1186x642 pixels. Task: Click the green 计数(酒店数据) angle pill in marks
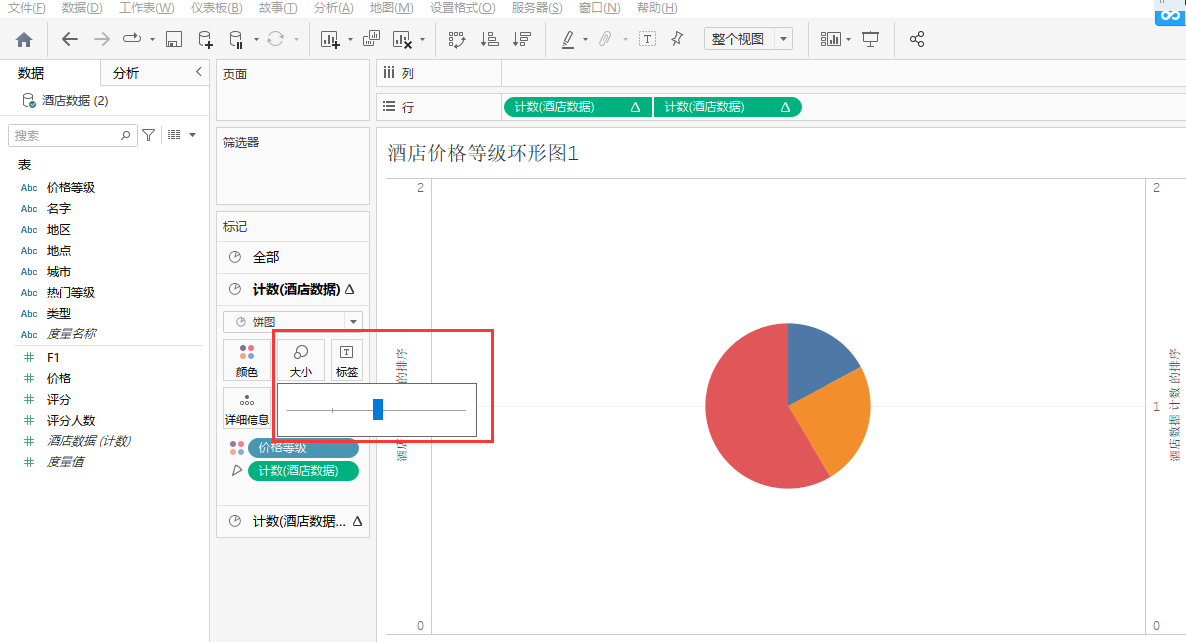[x=303, y=470]
